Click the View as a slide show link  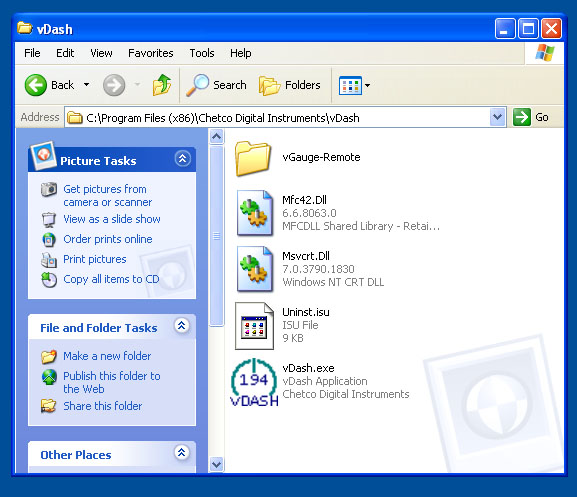(x=112, y=219)
